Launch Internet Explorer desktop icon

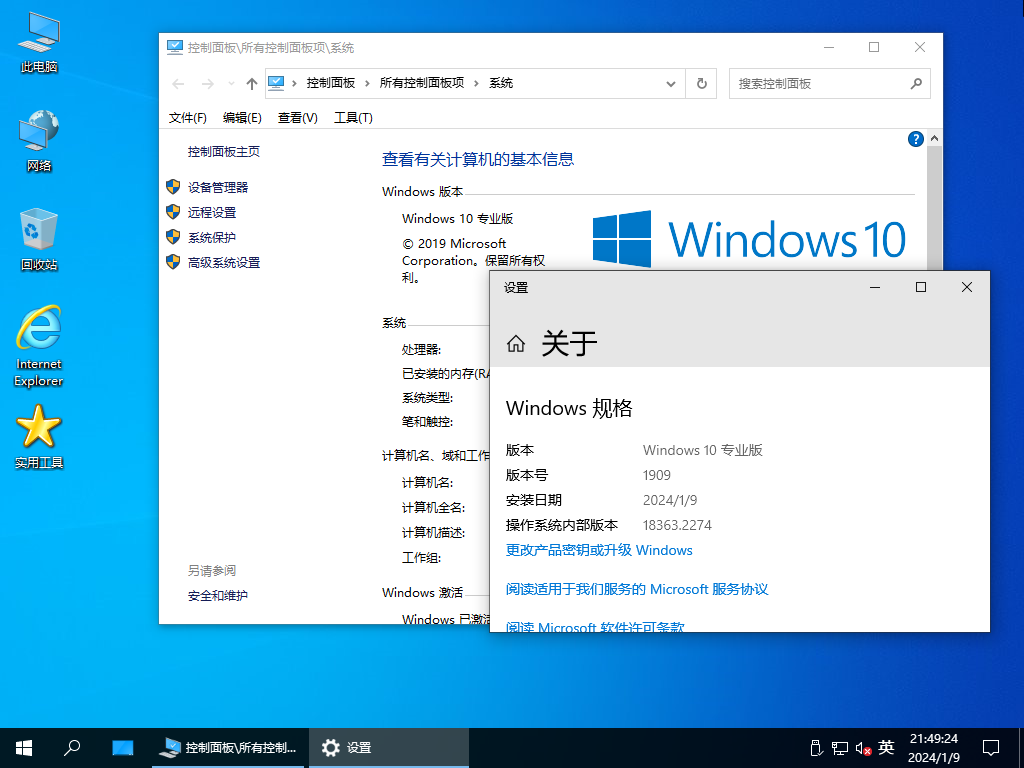tap(39, 346)
